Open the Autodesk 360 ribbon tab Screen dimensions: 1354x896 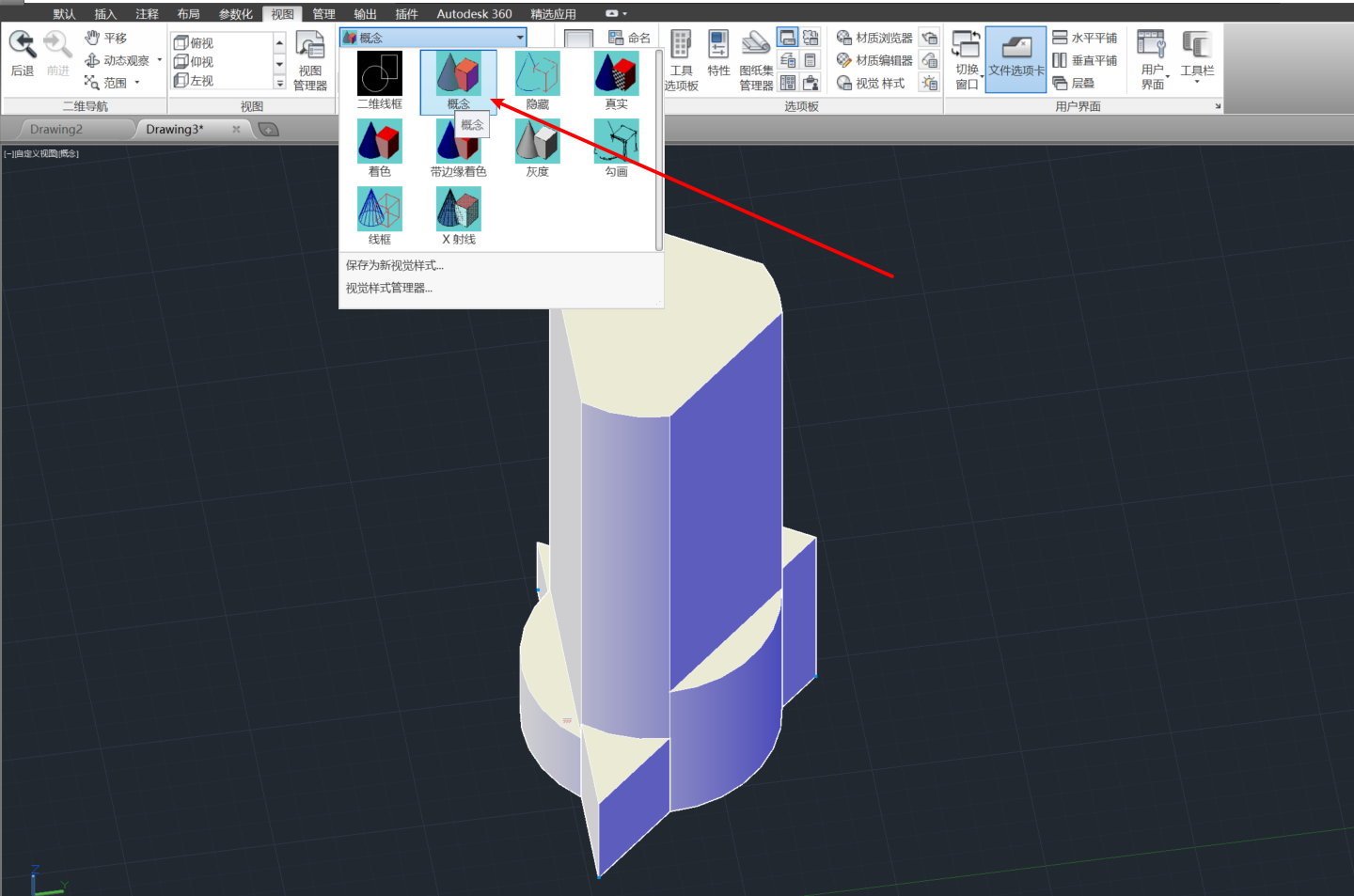coord(474,14)
